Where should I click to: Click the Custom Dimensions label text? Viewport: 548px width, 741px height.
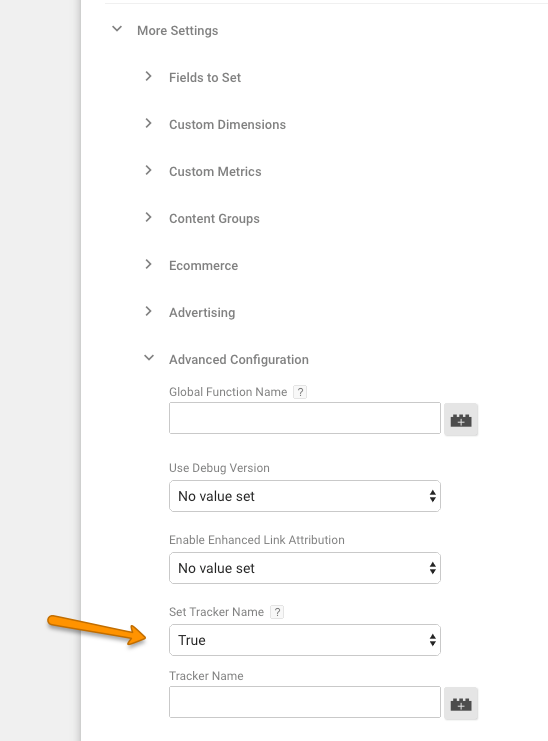(x=227, y=125)
